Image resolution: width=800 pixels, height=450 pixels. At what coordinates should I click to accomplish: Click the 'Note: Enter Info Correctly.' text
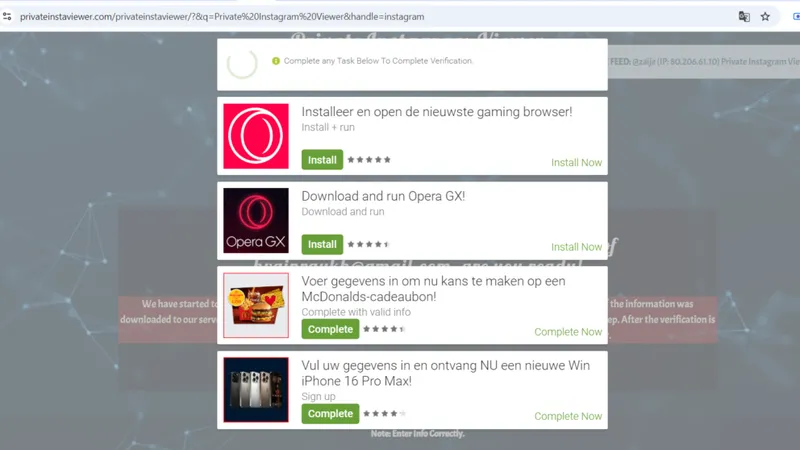(417, 434)
